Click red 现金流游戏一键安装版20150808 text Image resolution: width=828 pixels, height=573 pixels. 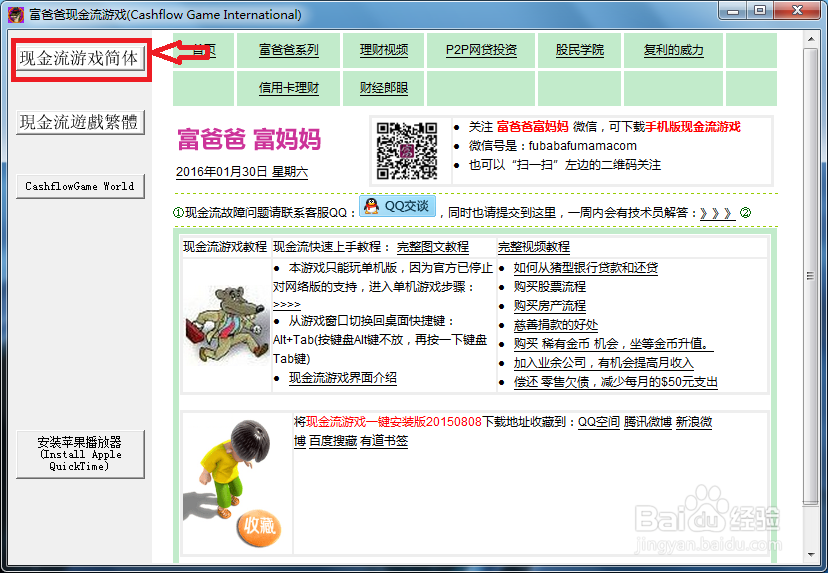[x=393, y=422]
